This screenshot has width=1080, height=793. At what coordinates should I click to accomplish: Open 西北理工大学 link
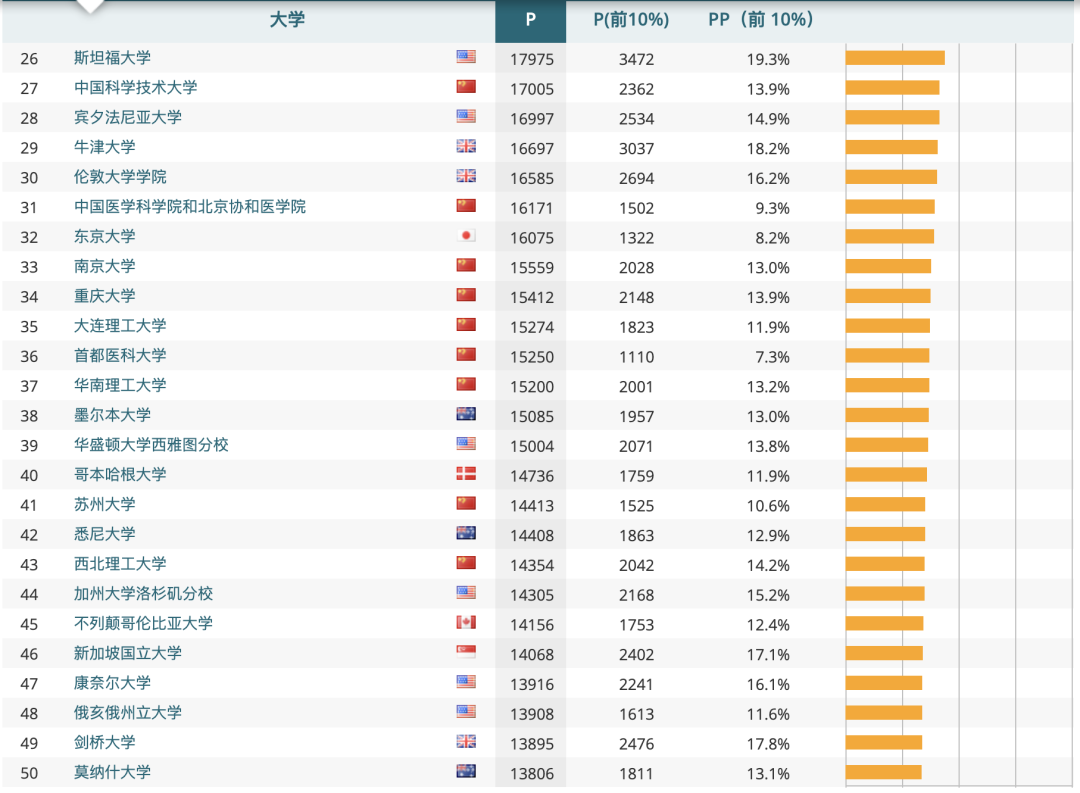point(121,564)
